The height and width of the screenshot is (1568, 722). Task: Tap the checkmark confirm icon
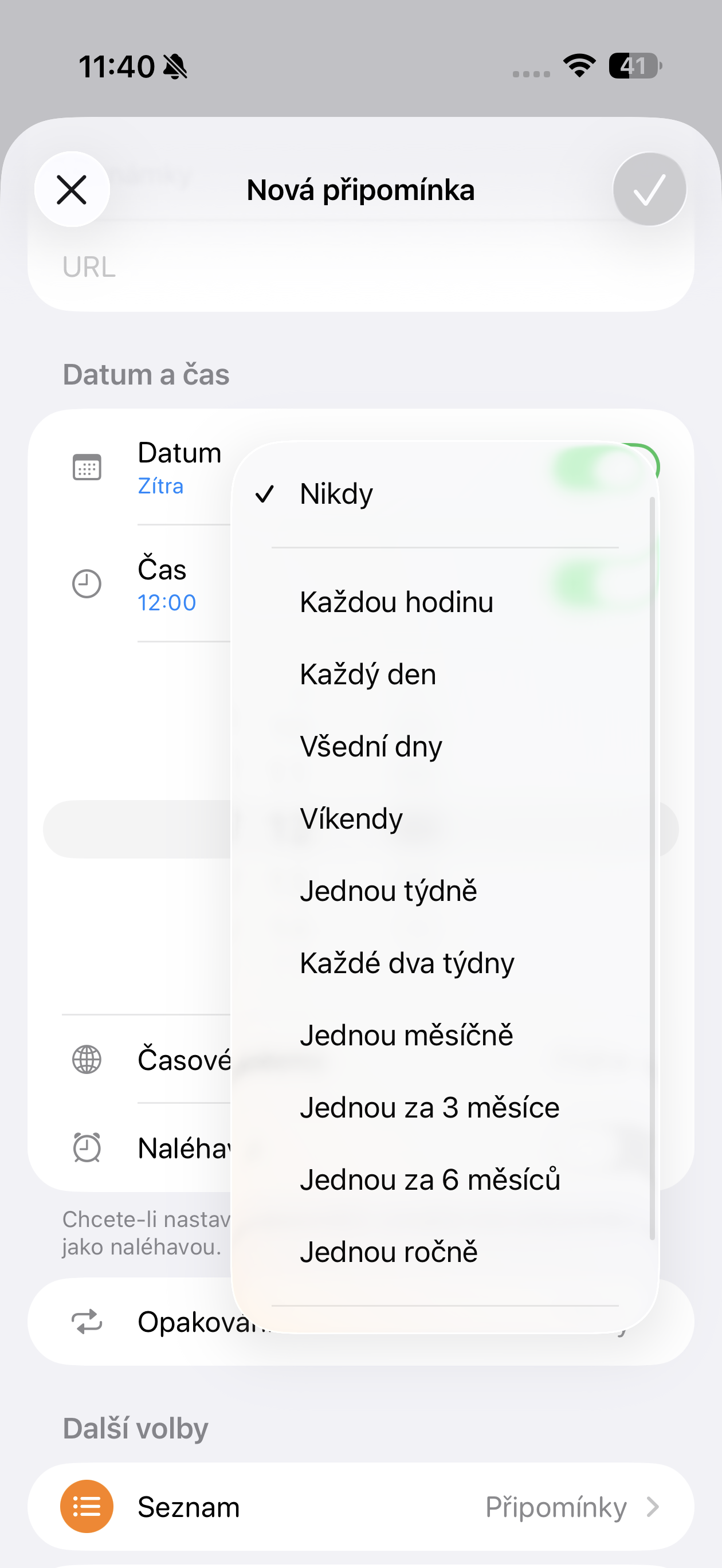[649, 189]
